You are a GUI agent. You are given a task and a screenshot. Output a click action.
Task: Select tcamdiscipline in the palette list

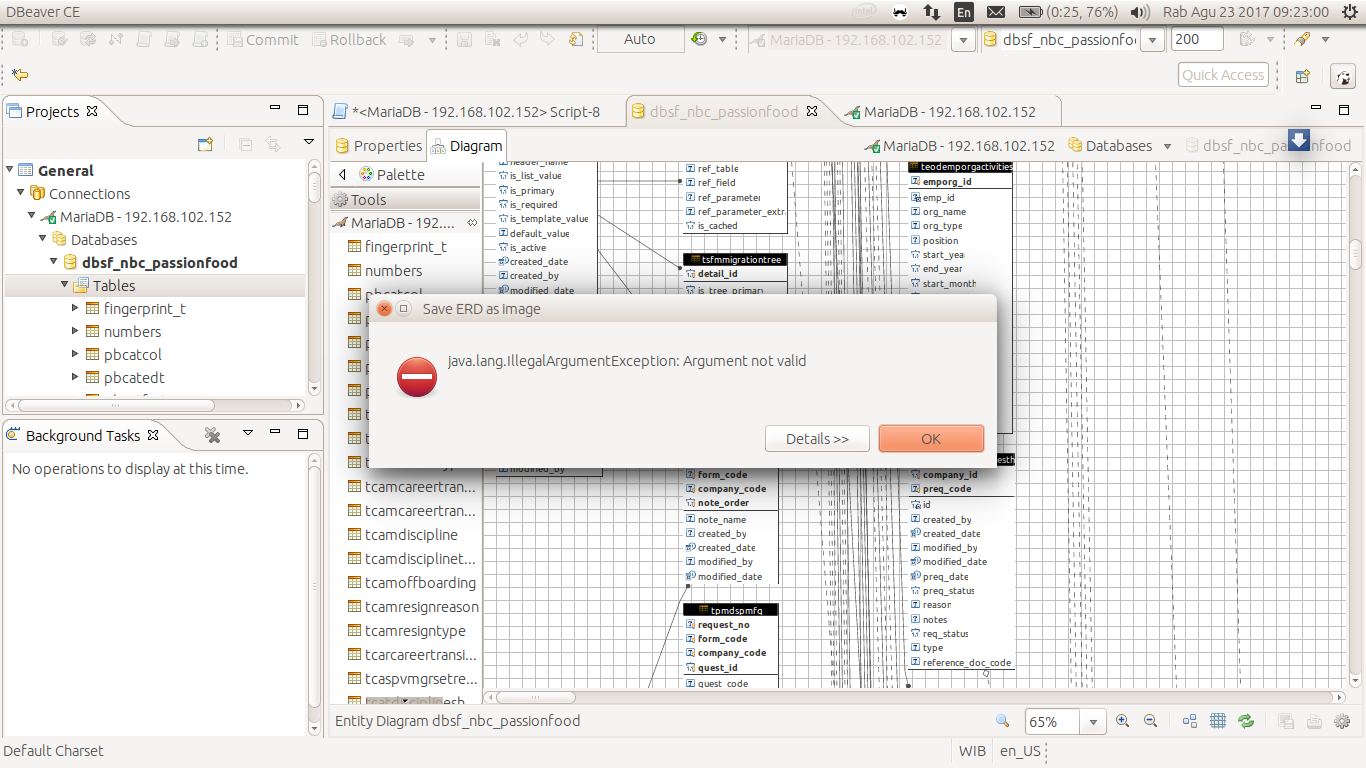(402, 534)
